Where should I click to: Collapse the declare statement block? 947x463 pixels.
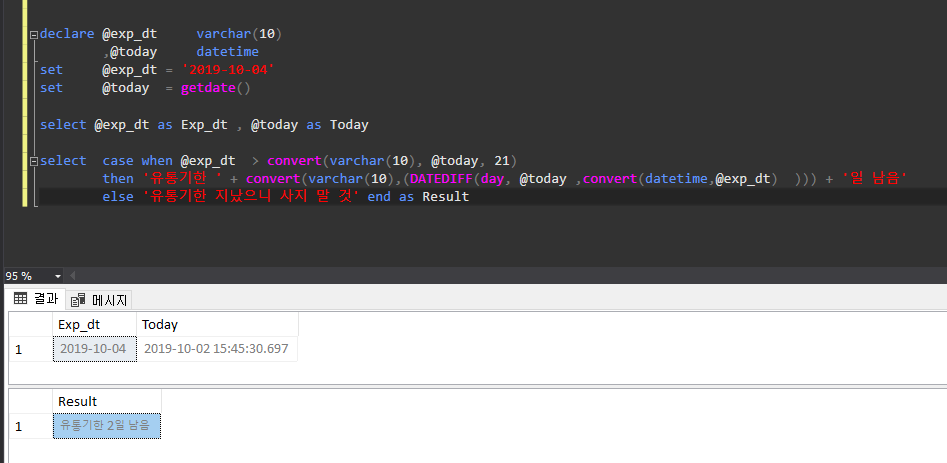(34, 34)
